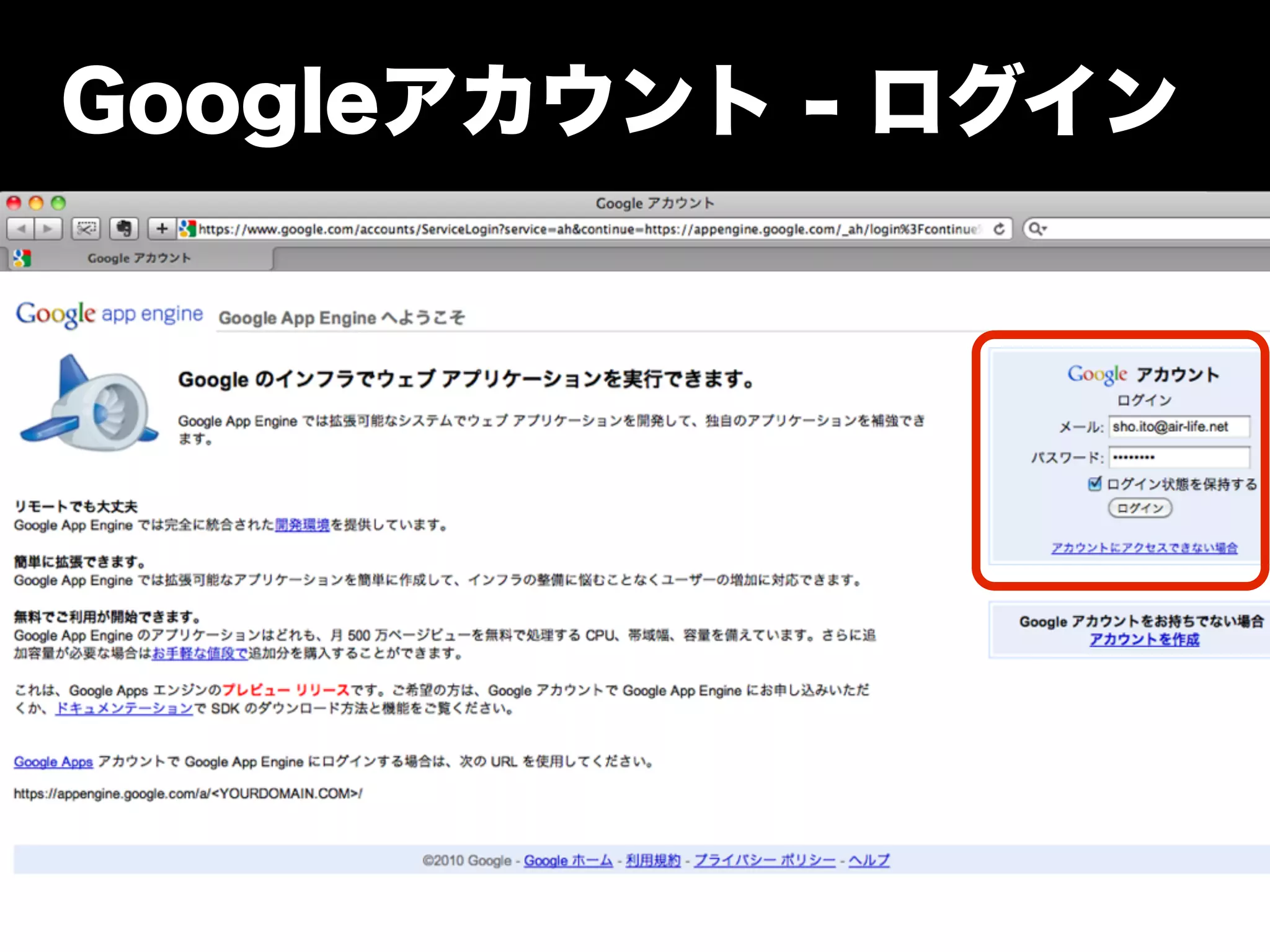Viewport: 1270px width, 952px height.
Task: Click the Google favicon in address bar
Action: click(x=187, y=229)
